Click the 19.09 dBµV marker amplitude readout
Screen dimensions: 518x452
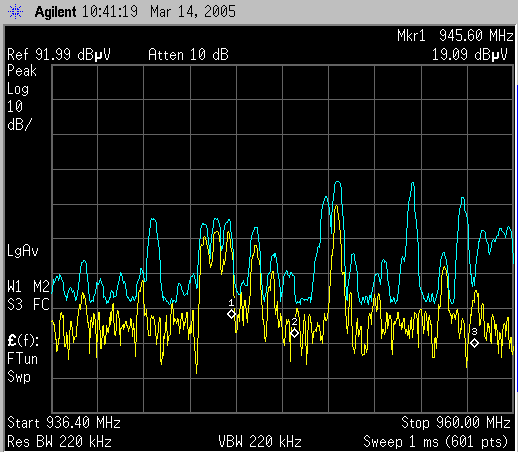click(x=469, y=55)
